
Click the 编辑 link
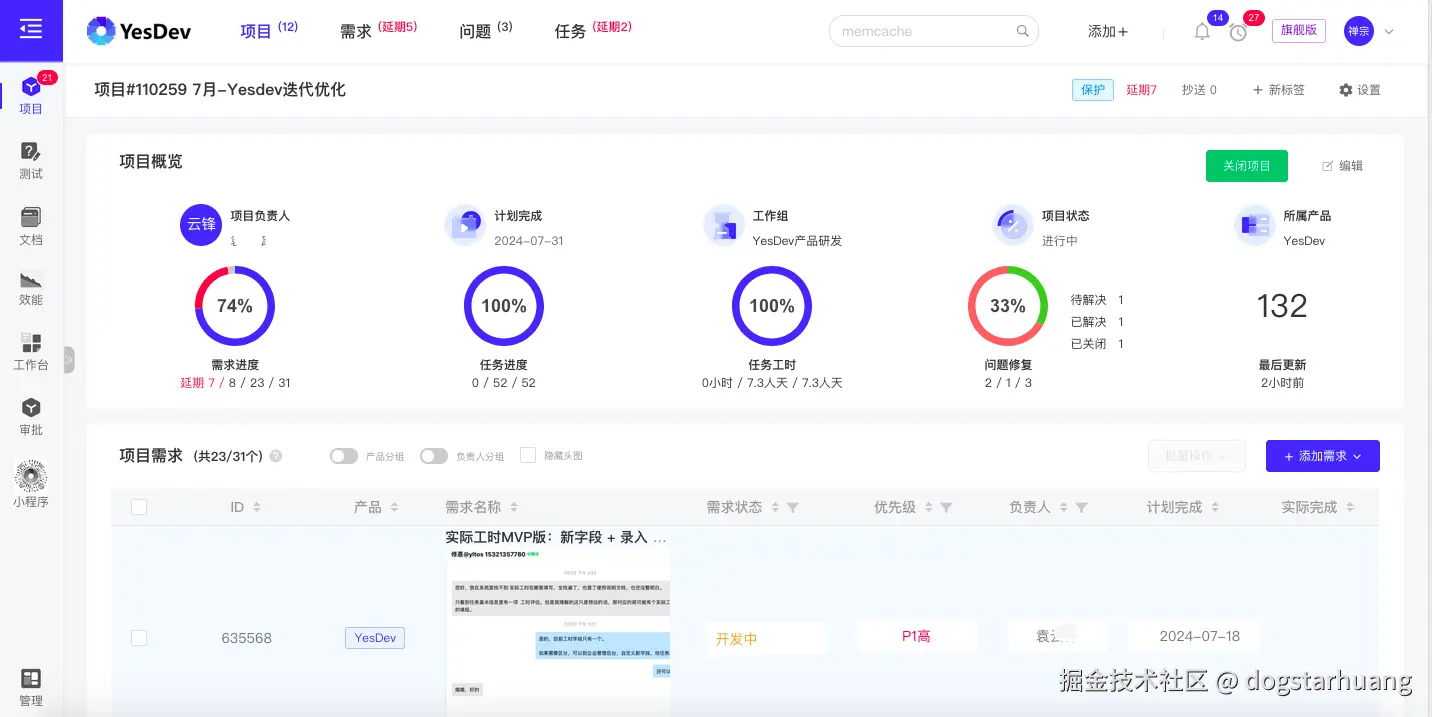tap(1342, 166)
